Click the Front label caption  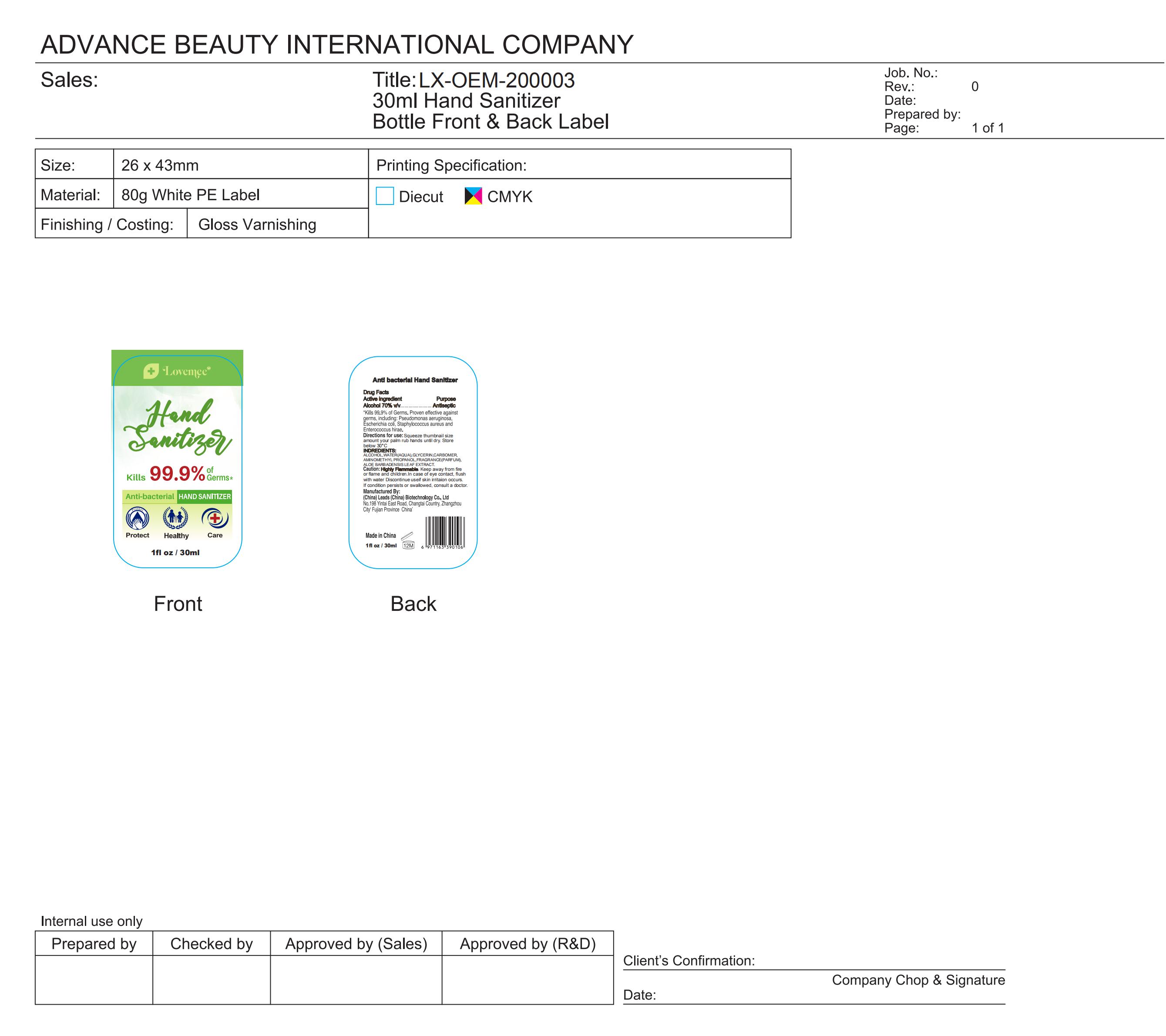coord(178,604)
